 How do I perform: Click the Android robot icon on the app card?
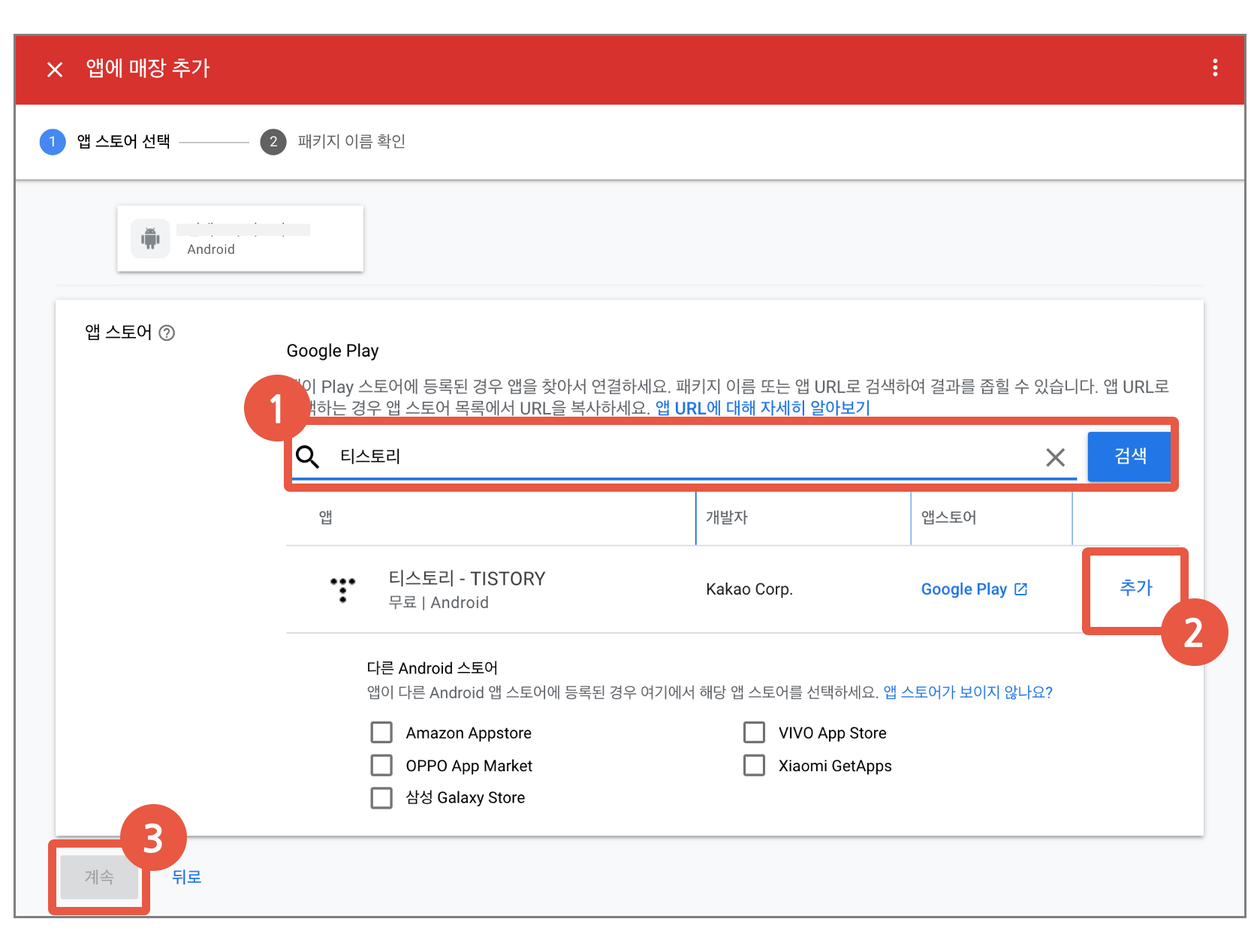point(150,239)
